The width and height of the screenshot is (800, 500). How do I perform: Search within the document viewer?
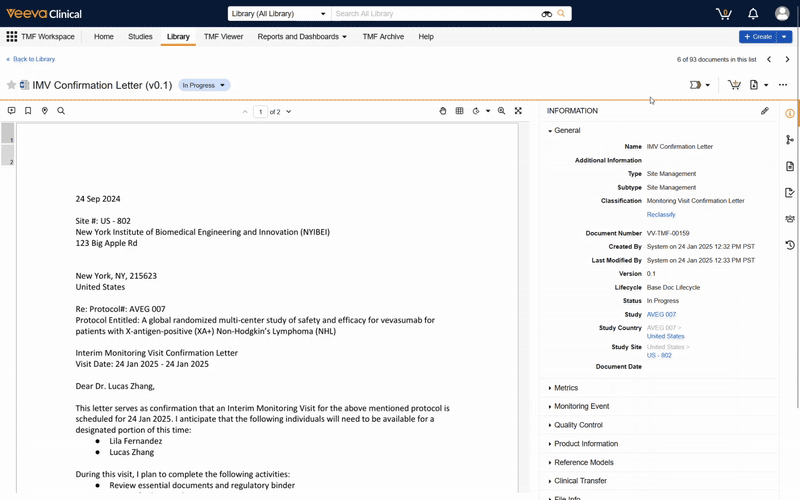[61, 111]
